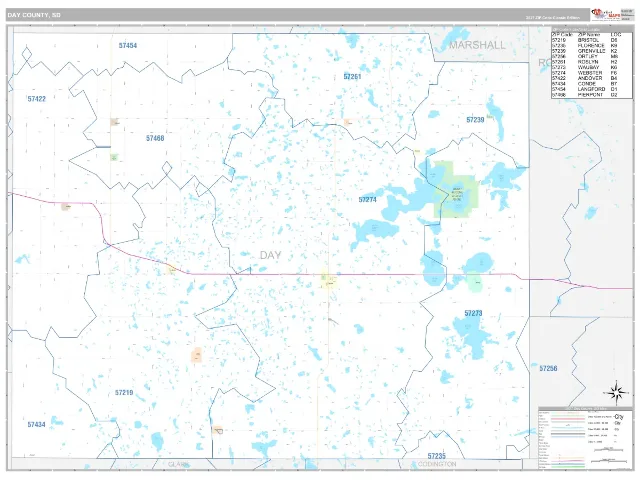Image resolution: width=640 pixels, height=480 pixels.
Task: Click the "DAY COUNTY, SD" map title
Action: pos(34,15)
